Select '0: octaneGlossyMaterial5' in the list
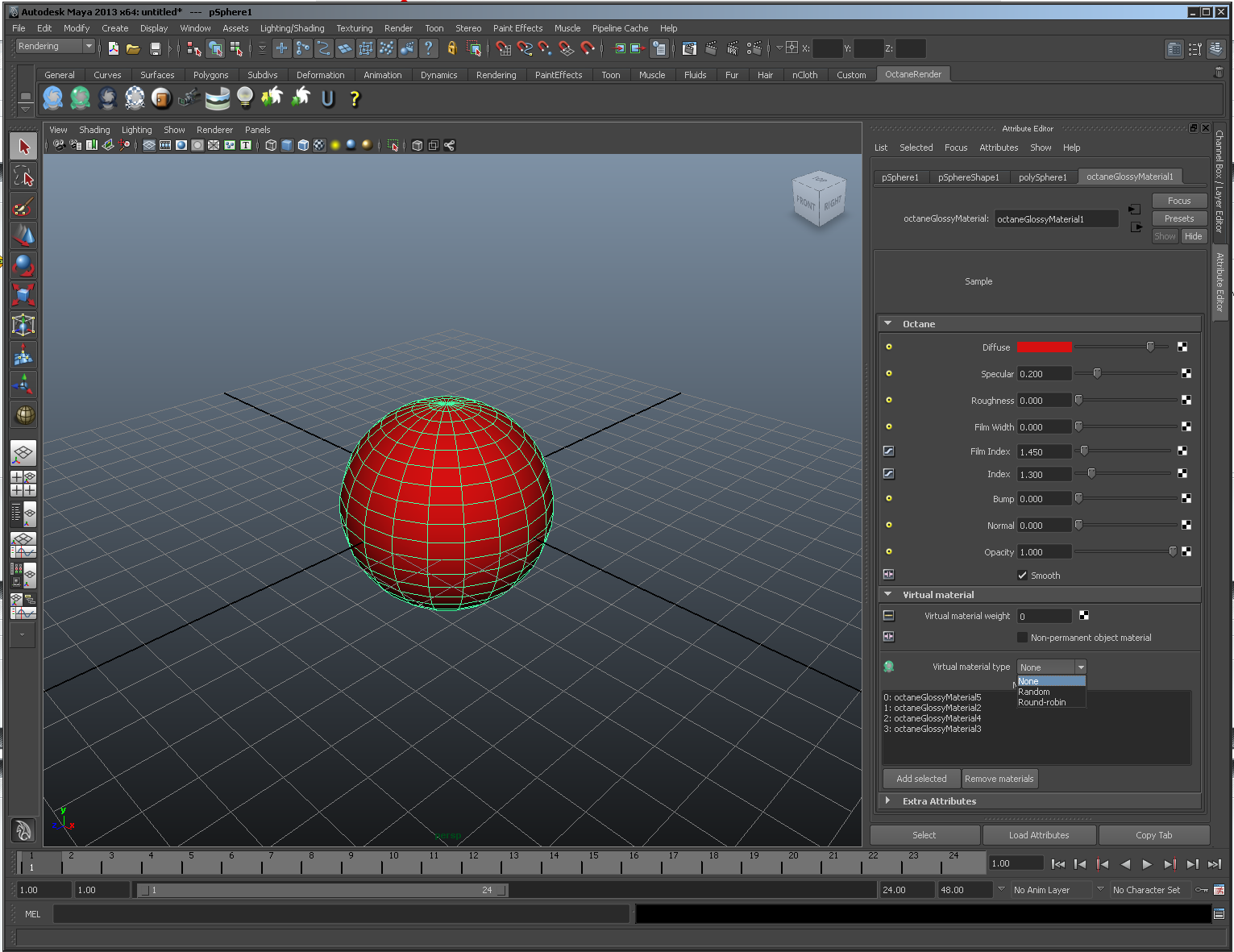This screenshot has width=1234, height=952. 933,697
